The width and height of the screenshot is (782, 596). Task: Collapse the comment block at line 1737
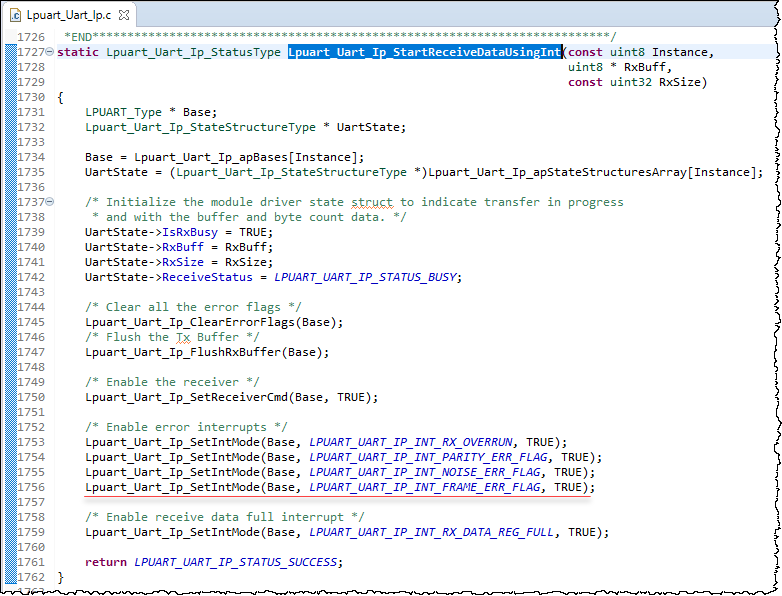click(x=49, y=201)
